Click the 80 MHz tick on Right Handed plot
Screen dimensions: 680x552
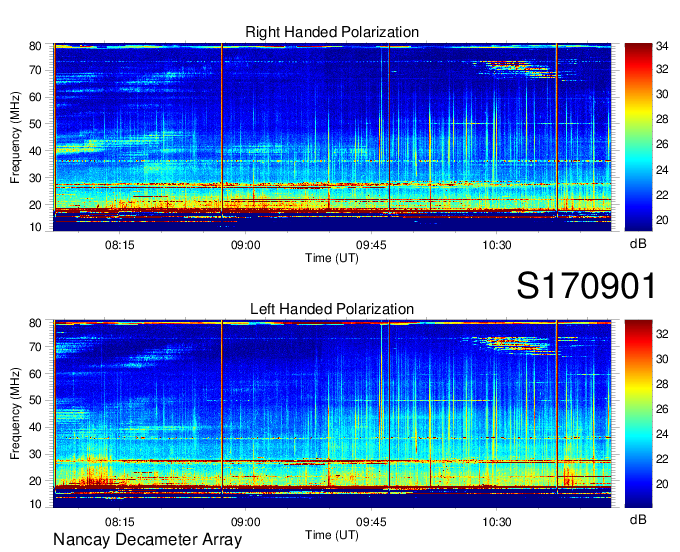[35, 46]
